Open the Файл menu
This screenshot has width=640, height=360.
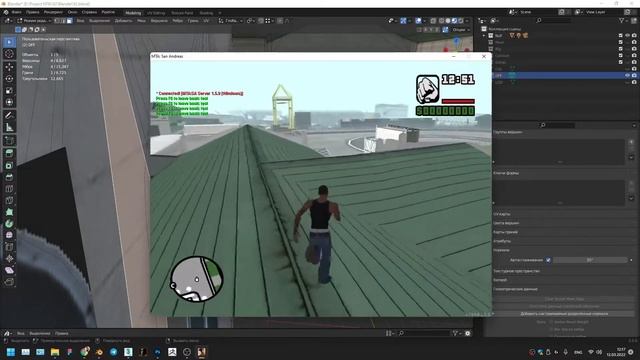tap(17, 12)
